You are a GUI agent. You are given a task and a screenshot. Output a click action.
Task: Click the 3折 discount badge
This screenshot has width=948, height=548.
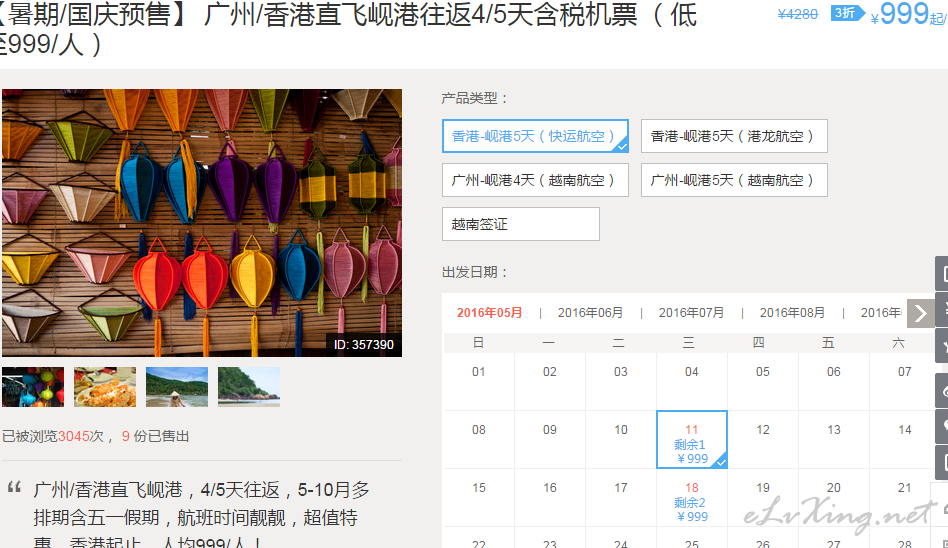[848, 13]
